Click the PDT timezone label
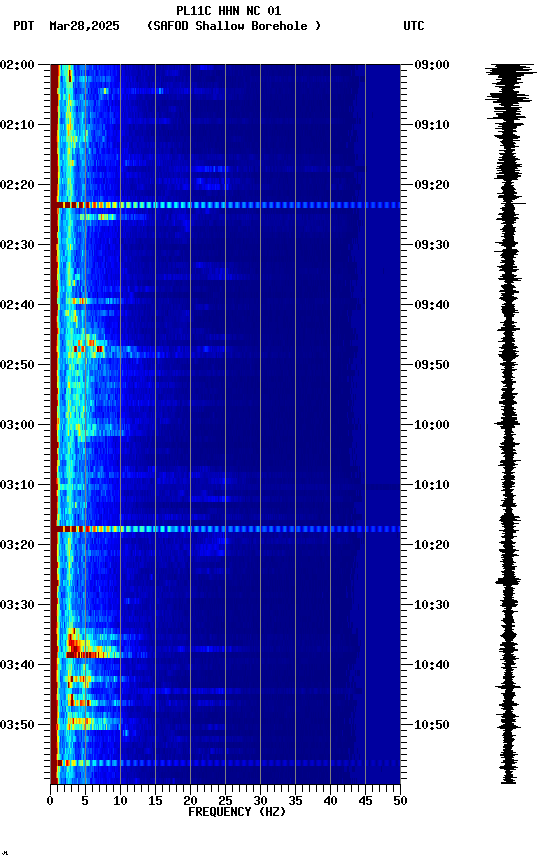Image resolution: width=552 pixels, height=864 pixels. click(x=24, y=26)
